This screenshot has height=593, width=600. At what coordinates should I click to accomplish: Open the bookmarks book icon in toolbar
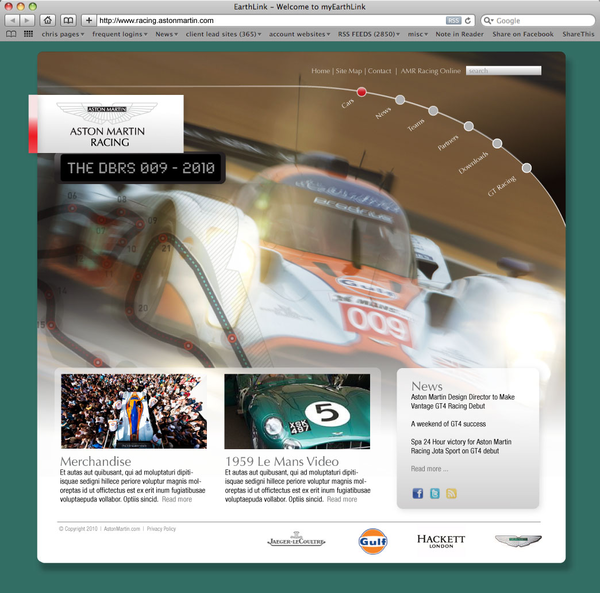click(68, 20)
